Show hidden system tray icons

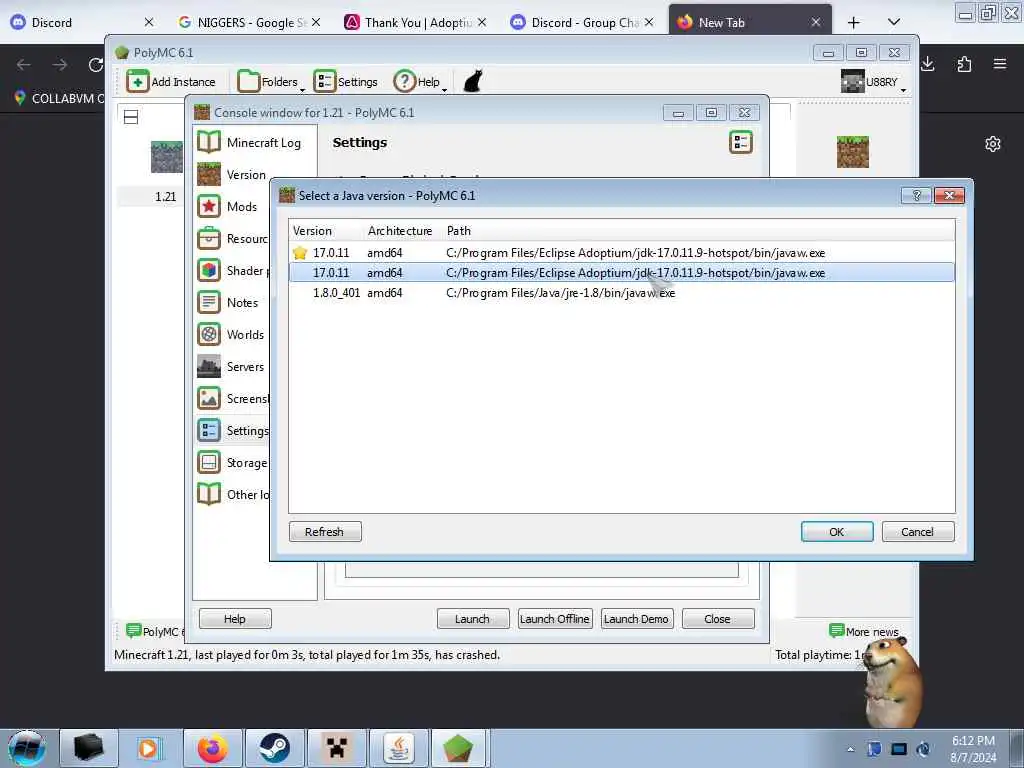[x=850, y=749]
